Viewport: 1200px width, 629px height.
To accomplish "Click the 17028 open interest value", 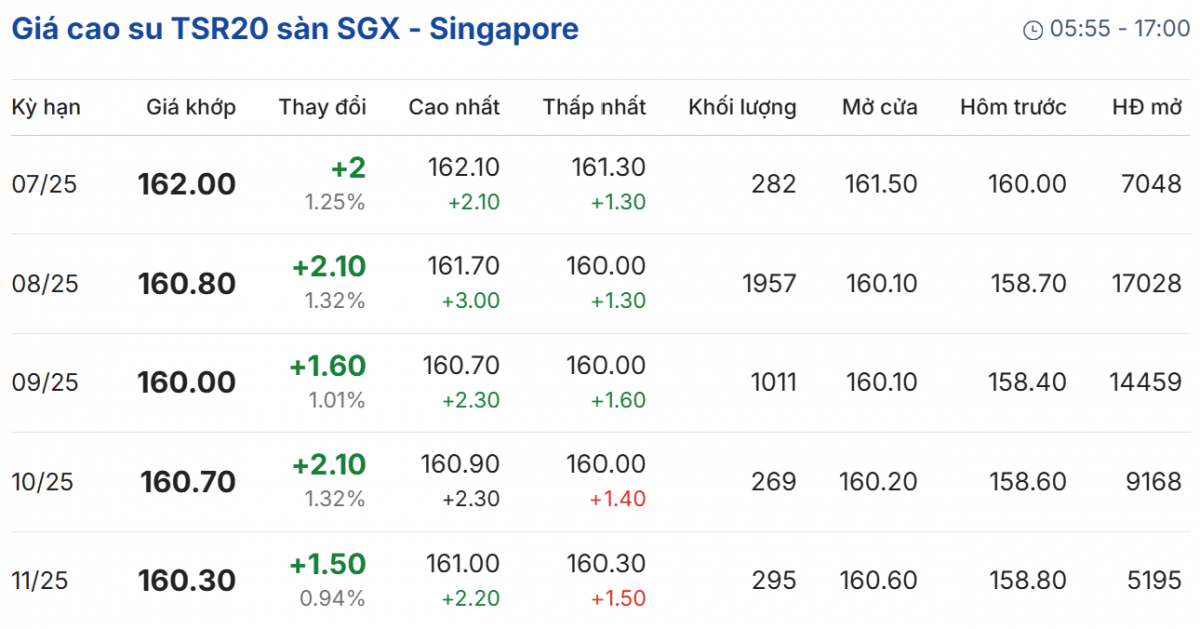I will (x=1145, y=284).
